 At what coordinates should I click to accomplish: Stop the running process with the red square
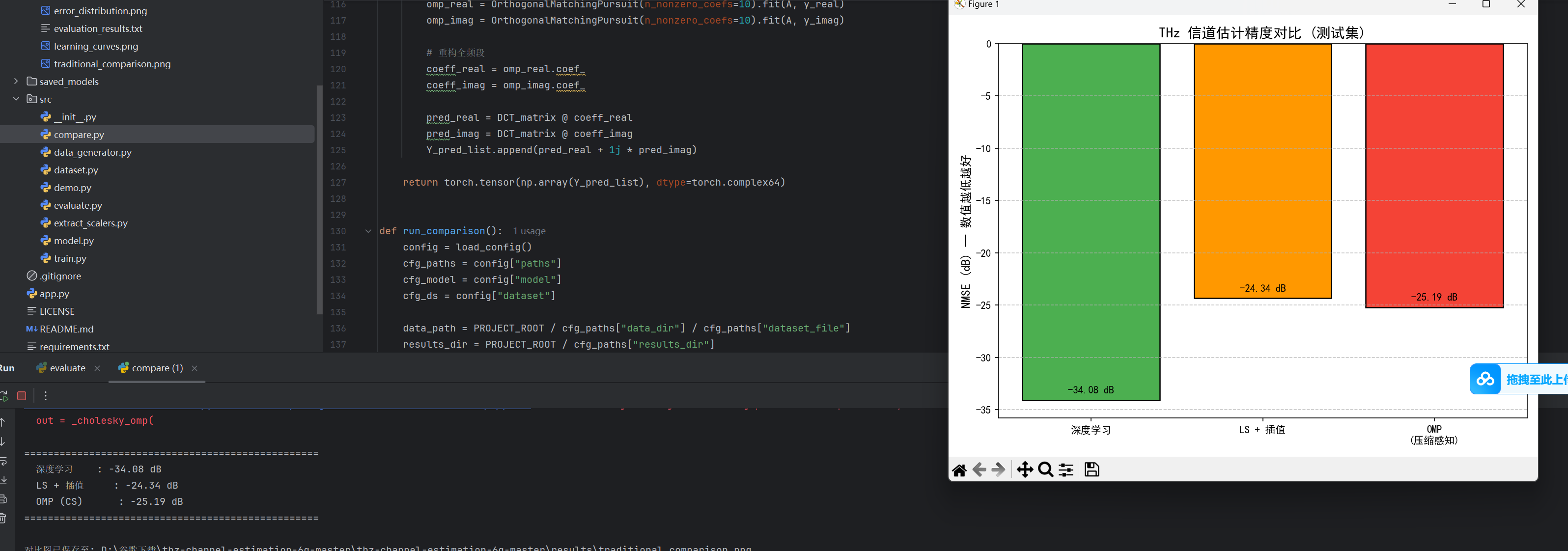tap(22, 396)
